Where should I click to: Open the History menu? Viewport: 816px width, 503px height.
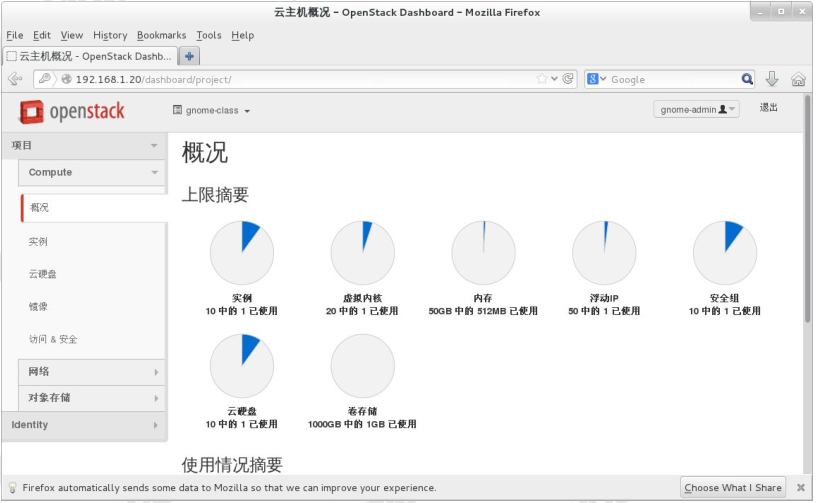pos(110,35)
